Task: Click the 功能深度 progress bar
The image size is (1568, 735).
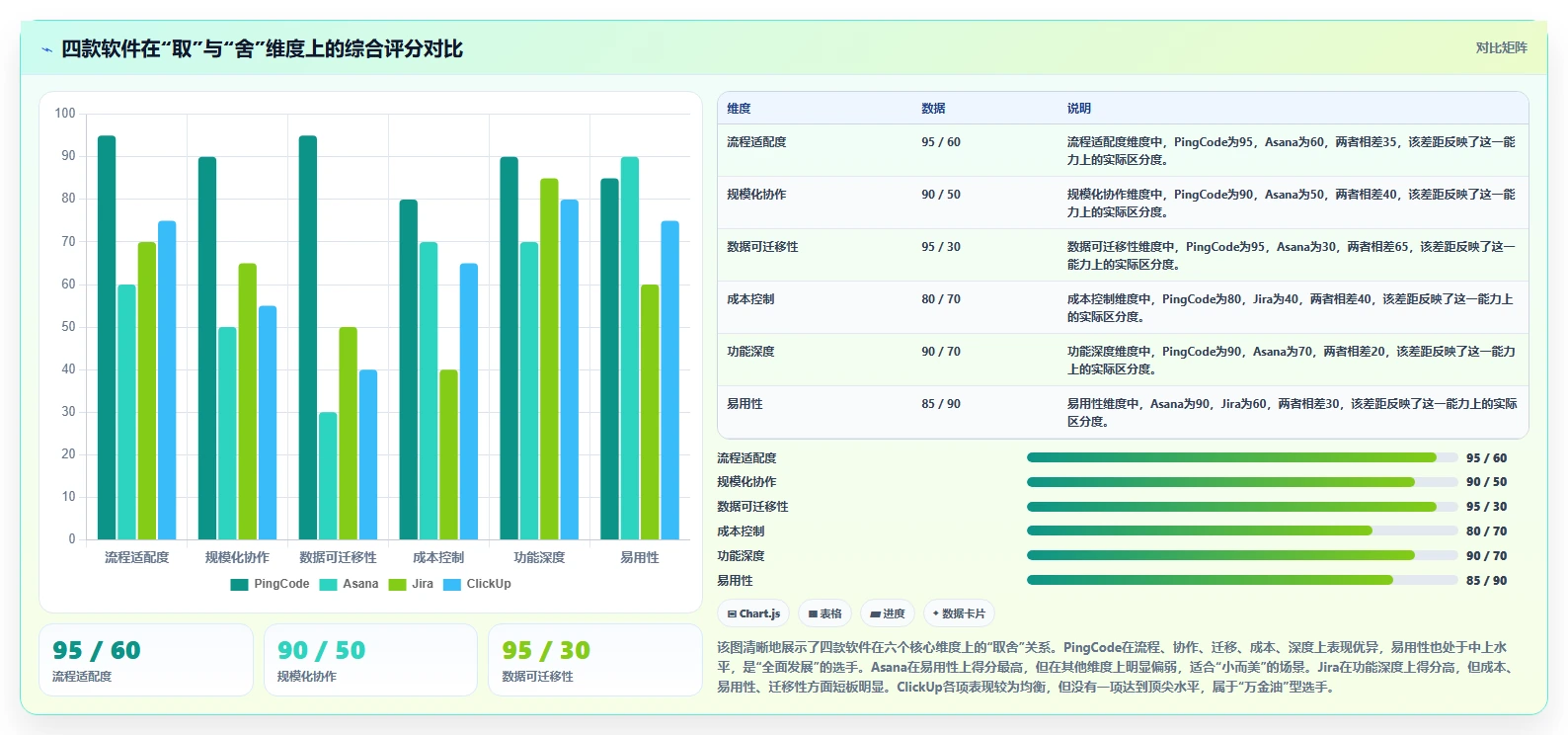Action: 1242,555
